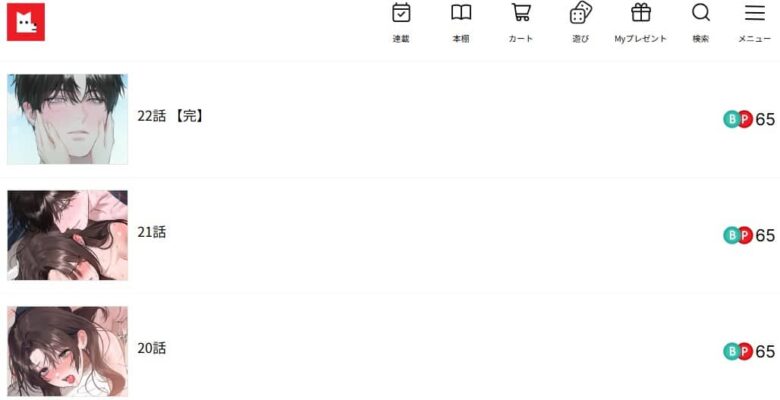
Task: Select the 21話 episode title
Action: click(x=152, y=232)
